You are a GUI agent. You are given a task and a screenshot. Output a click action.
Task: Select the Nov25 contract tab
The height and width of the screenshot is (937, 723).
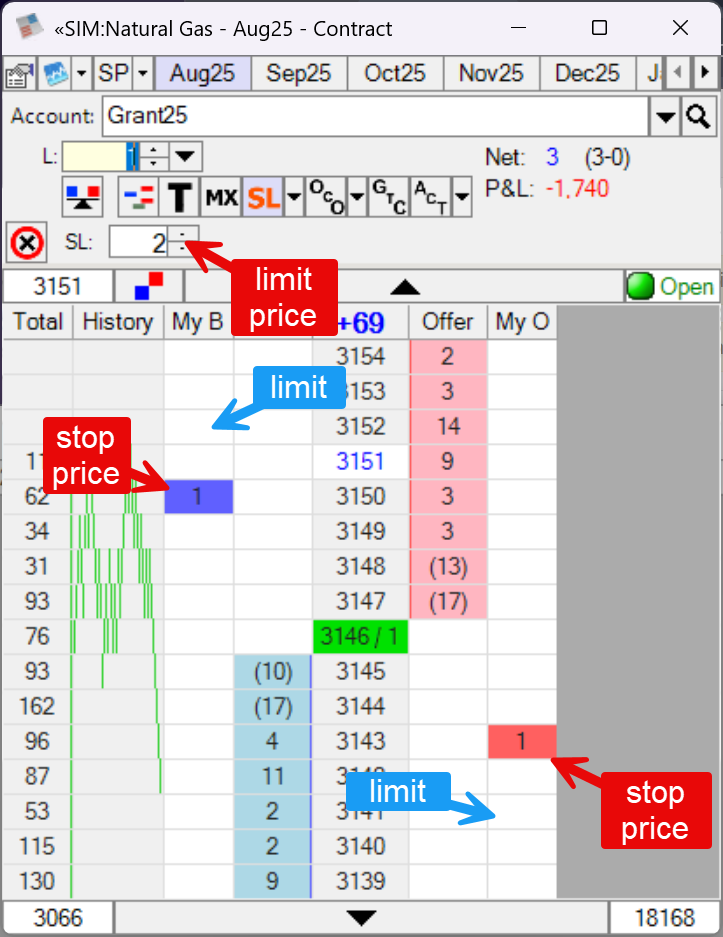point(491,74)
